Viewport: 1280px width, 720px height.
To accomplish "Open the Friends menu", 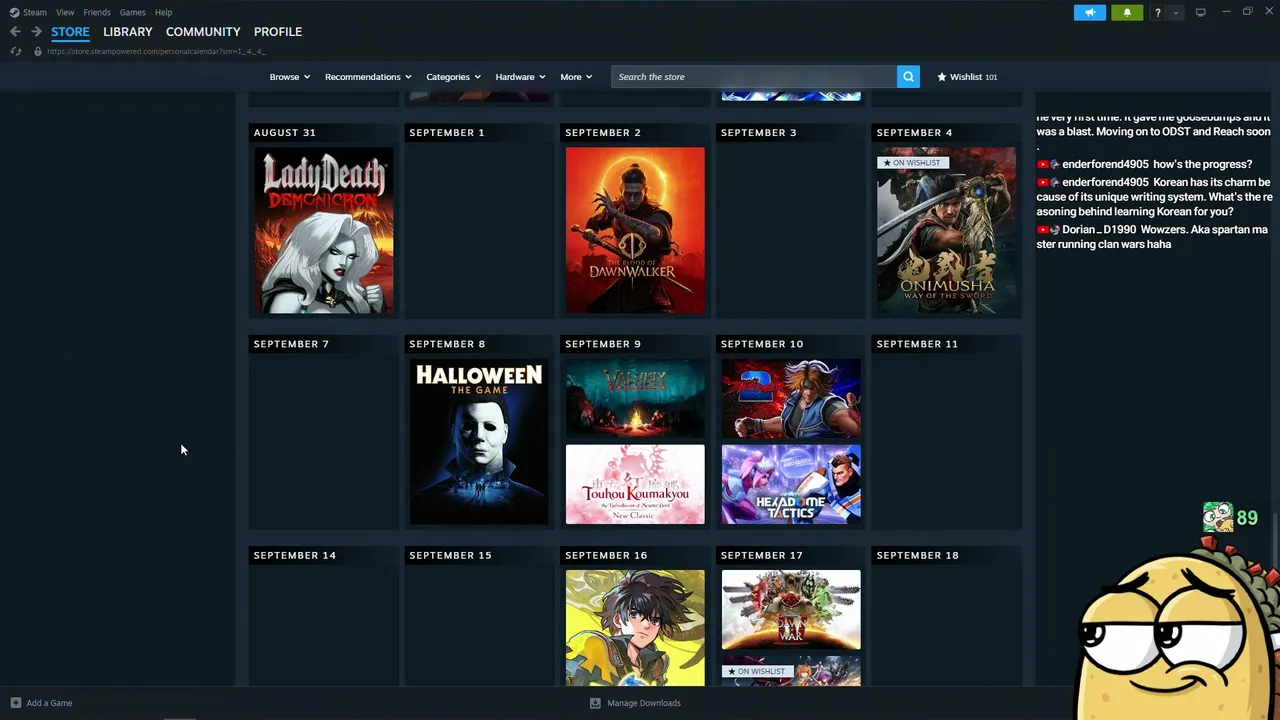I will [x=97, y=12].
